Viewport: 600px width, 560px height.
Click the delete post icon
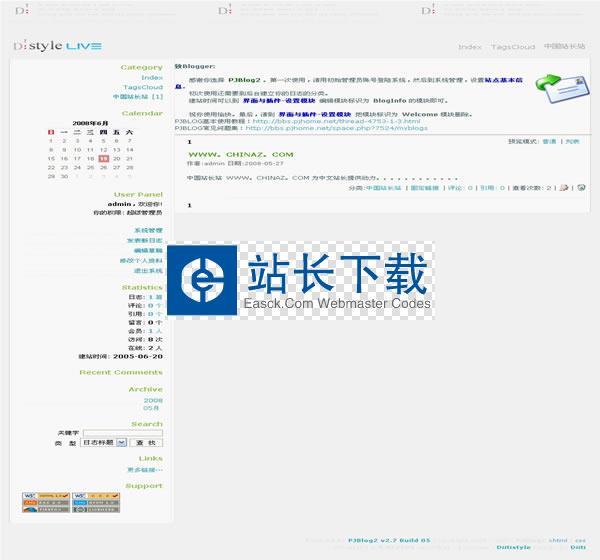(580, 187)
